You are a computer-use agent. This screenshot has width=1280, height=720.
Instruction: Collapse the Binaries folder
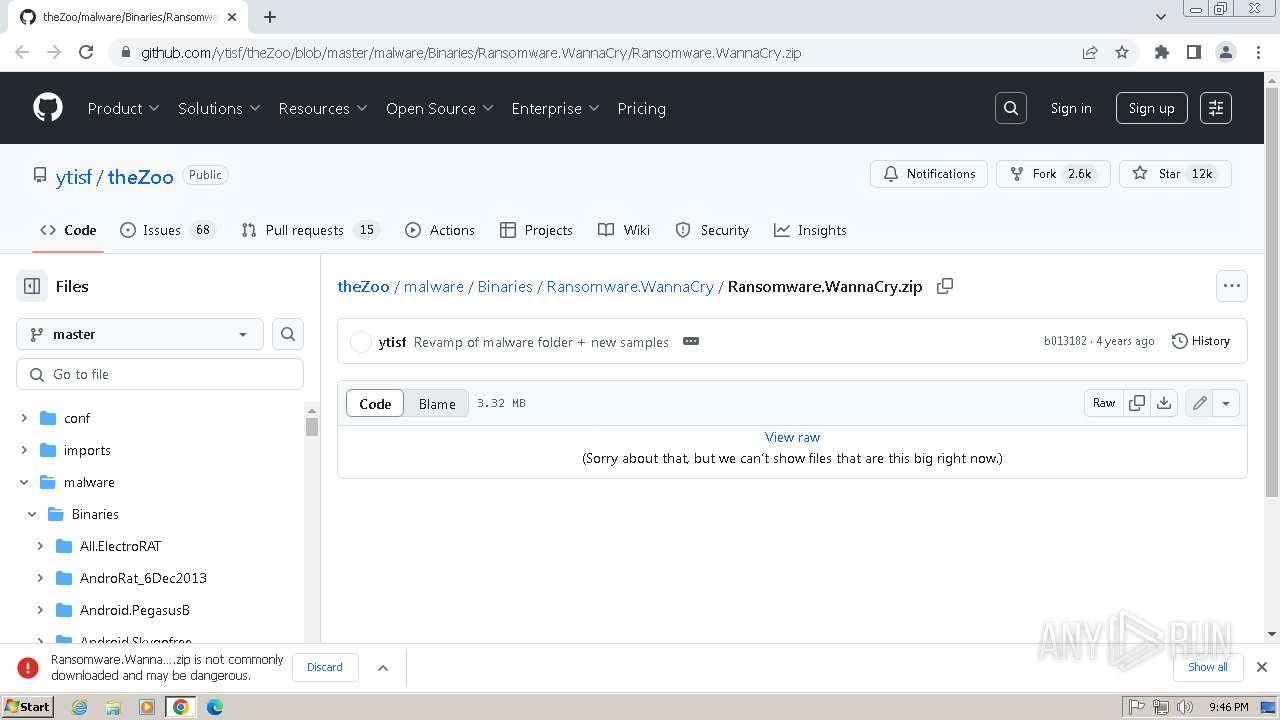click(32, 514)
